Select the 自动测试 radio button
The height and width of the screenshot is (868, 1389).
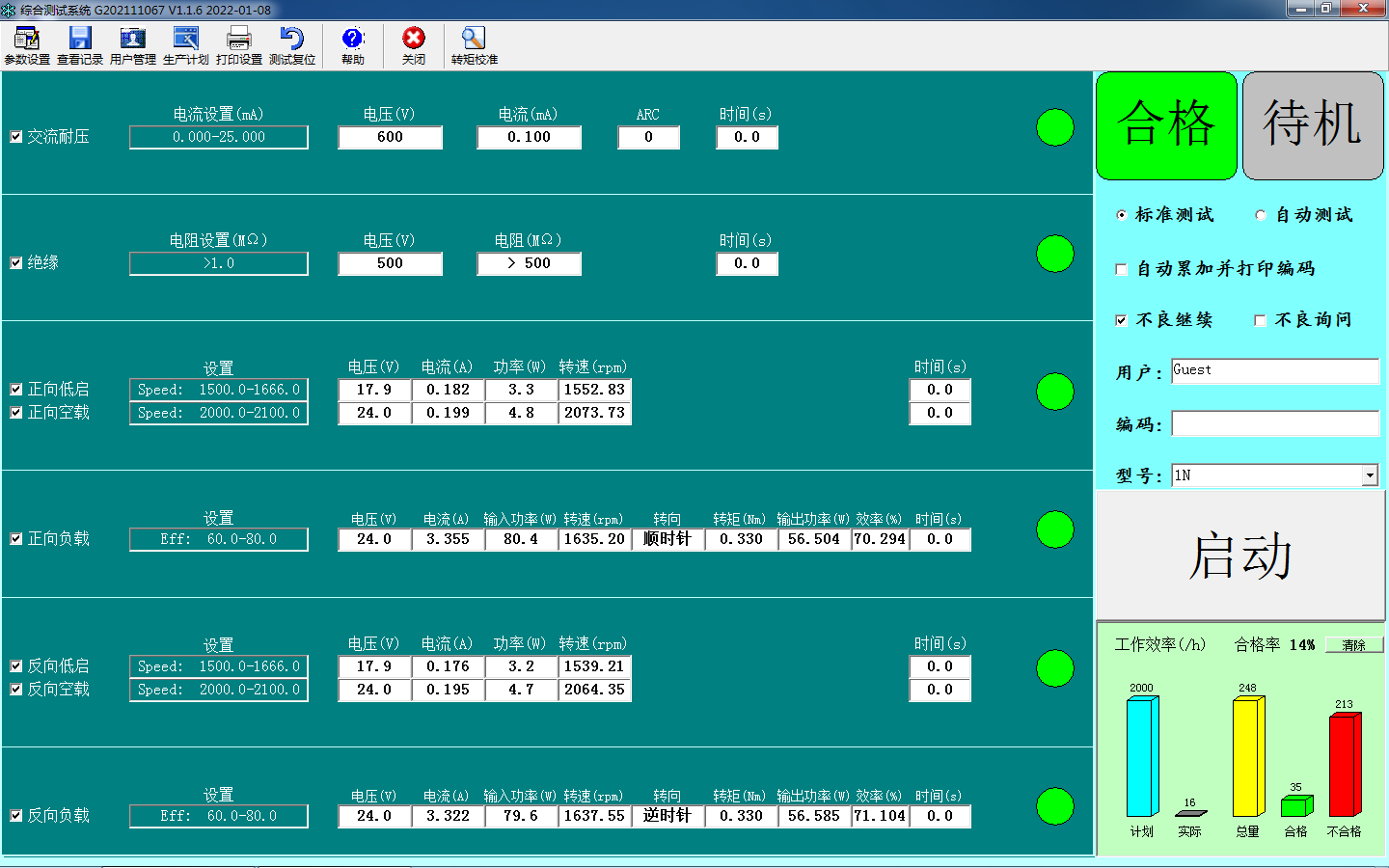coord(1261,215)
